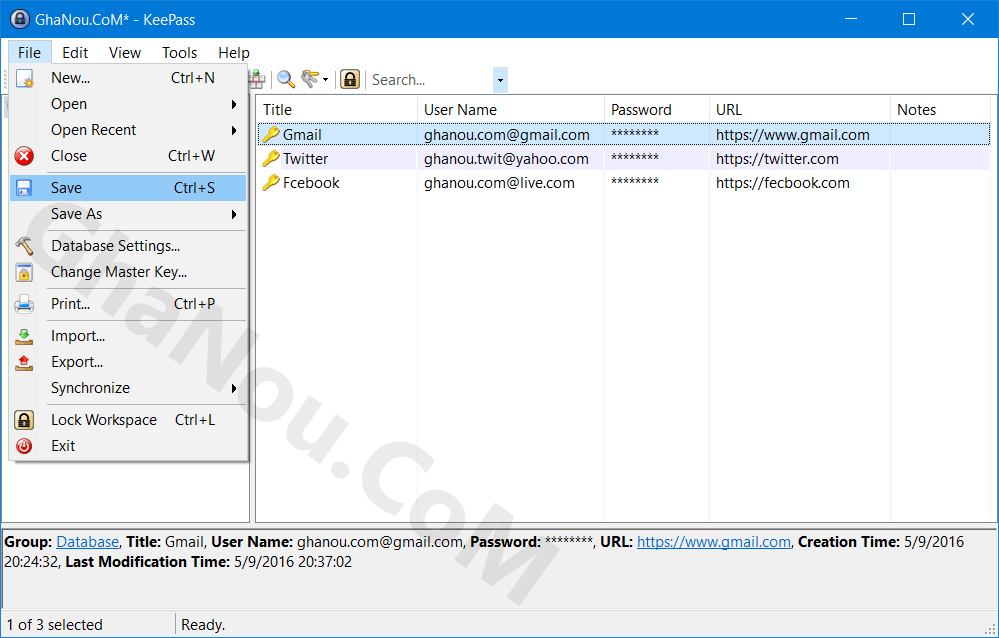Screen dimensions: 999x638
Task: Choose New... from the File menu
Action: coord(128,78)
